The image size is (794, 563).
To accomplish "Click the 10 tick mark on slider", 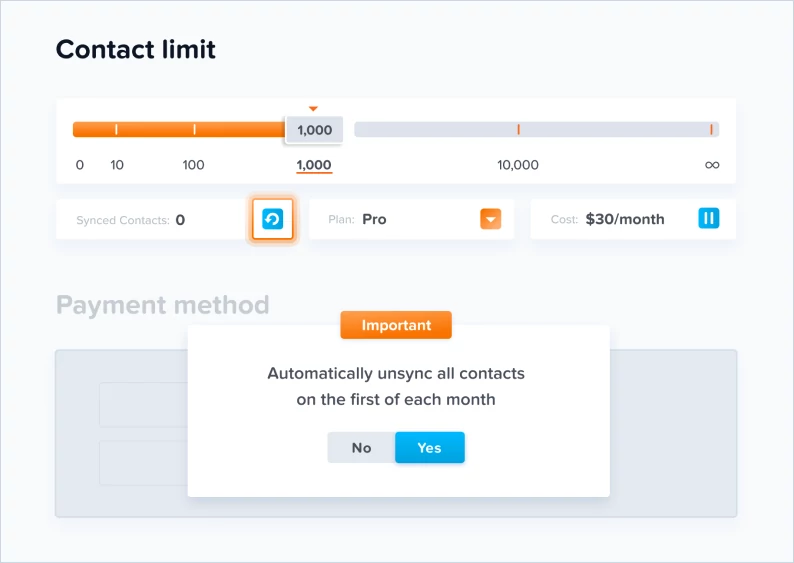I will point(116,129).
